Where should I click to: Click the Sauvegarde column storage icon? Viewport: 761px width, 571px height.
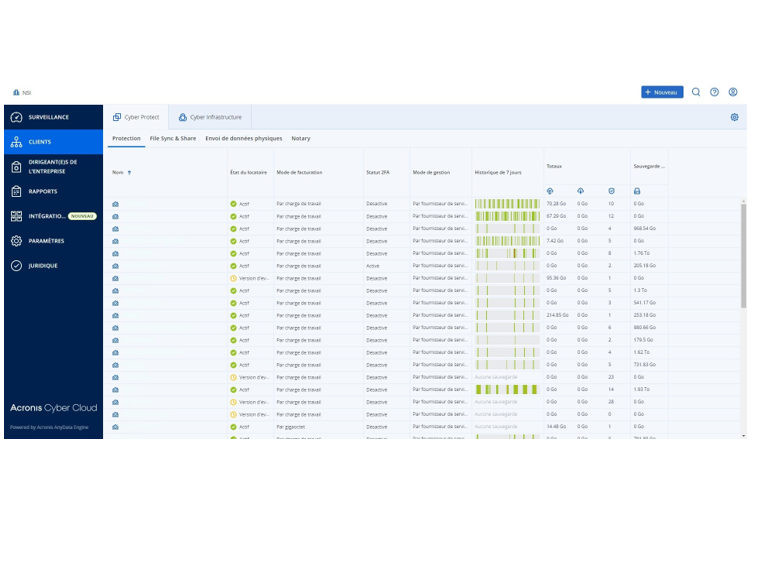click(x=637, y=191)
